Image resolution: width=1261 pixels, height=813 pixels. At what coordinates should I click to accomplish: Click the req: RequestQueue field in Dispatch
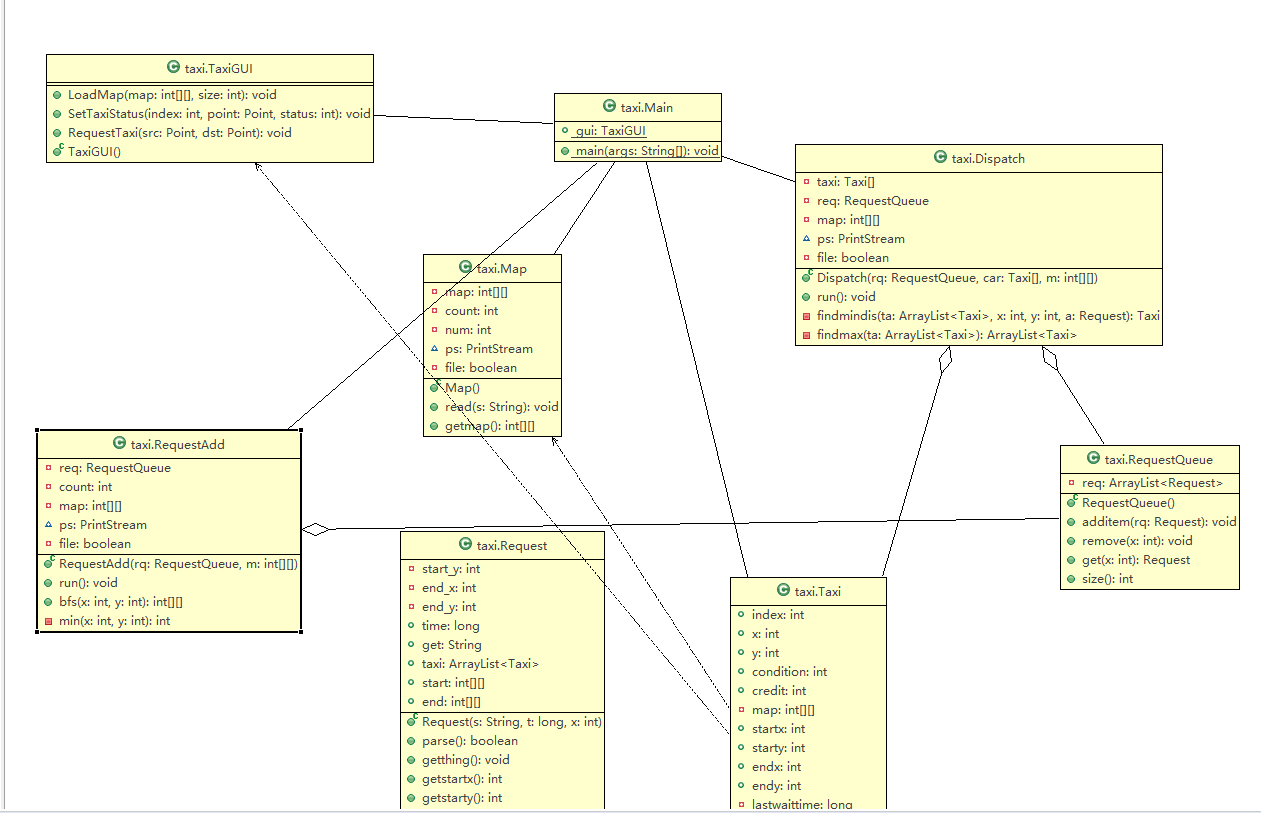point(872,201)
